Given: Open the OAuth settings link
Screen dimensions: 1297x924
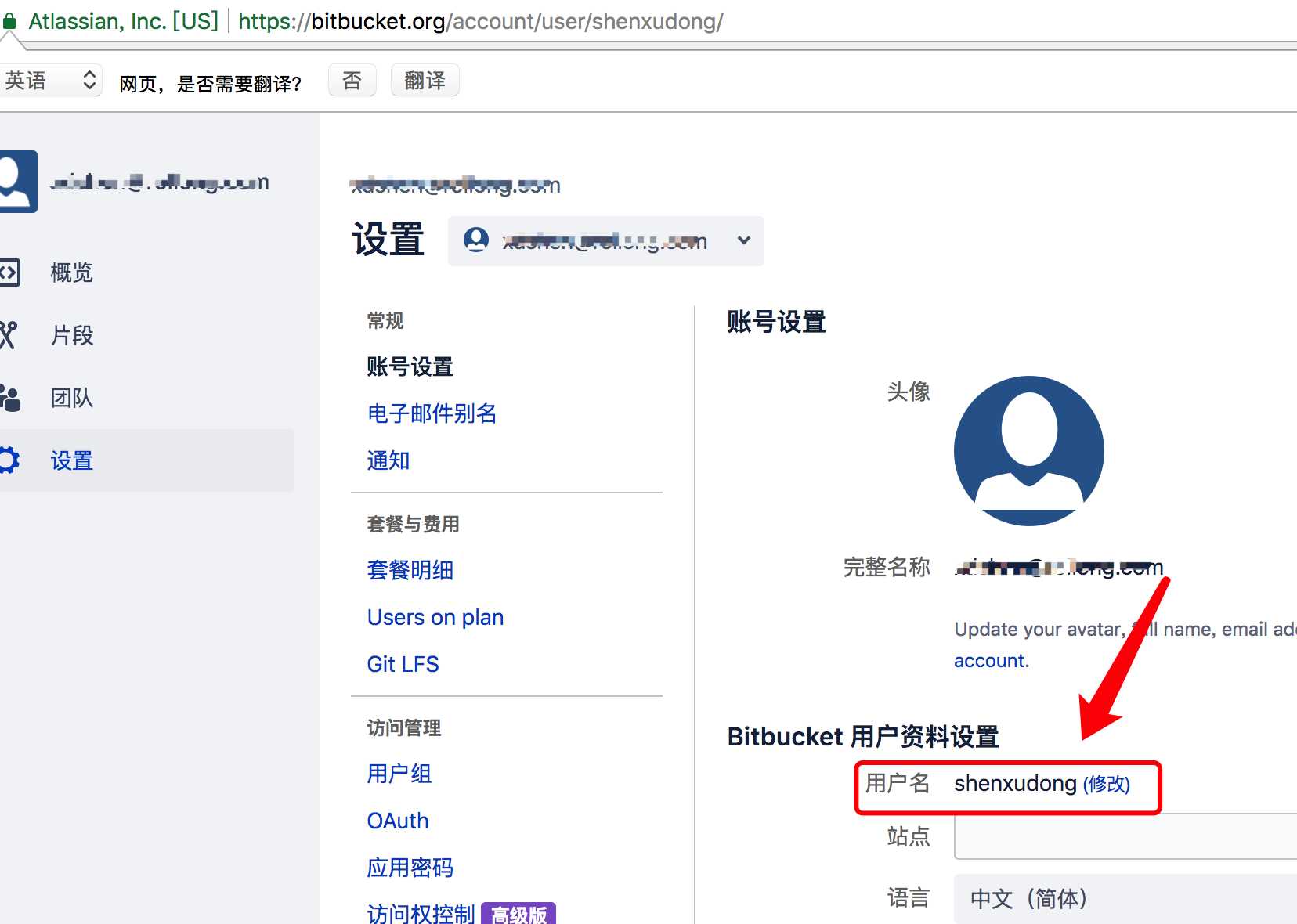Looking at the screenshot, I should pyautogui.click(x=398, y=821).
